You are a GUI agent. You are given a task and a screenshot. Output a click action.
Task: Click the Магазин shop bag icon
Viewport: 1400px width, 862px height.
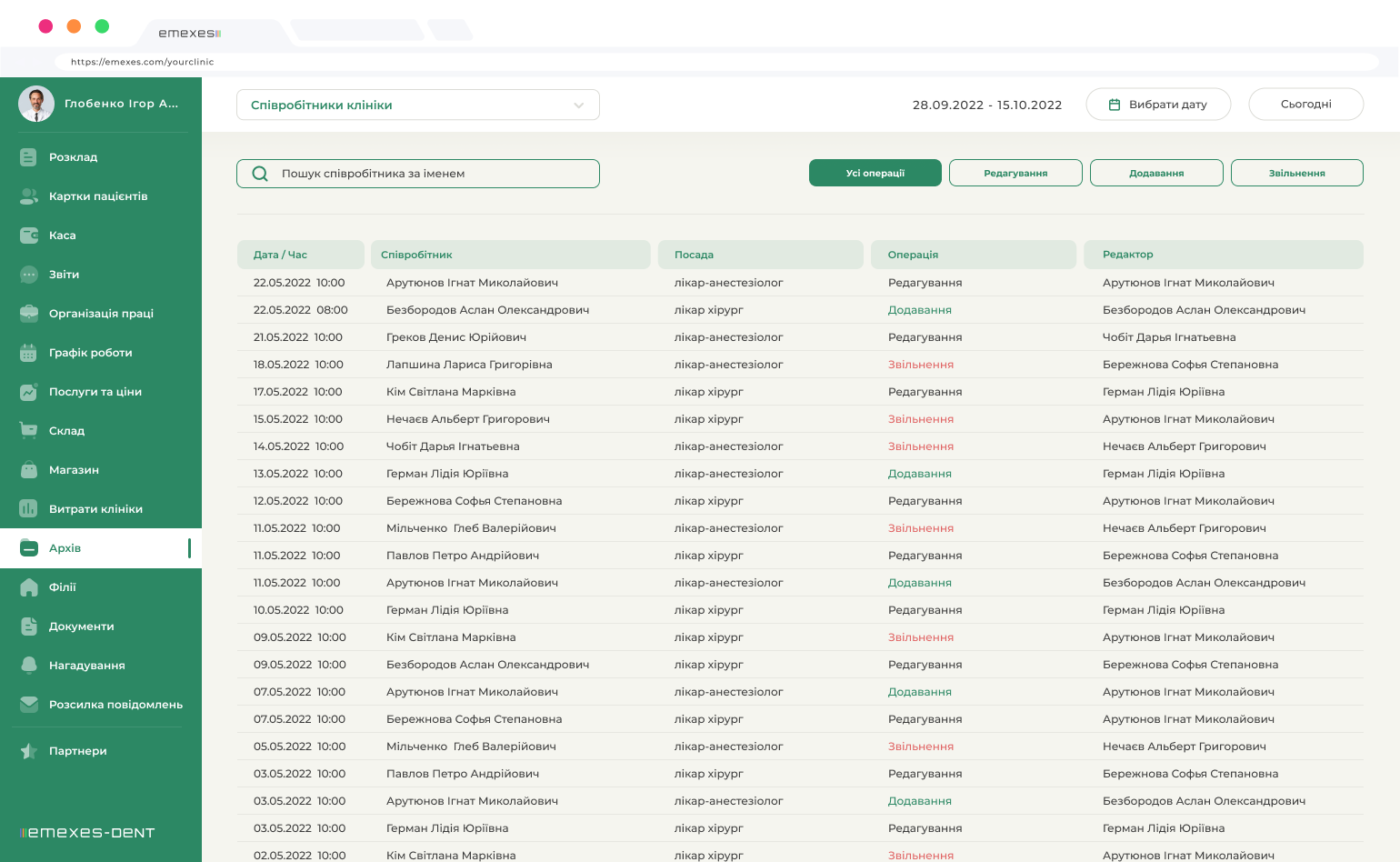[x=29, y=470]
